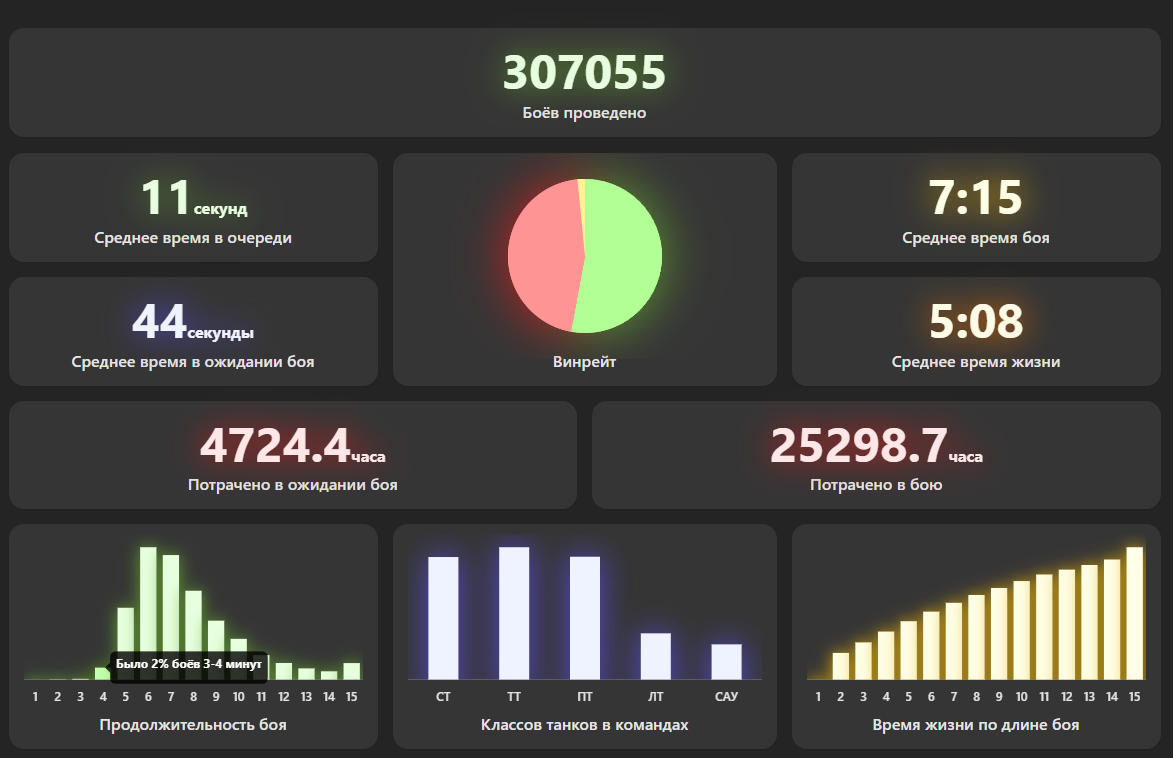Click the yellow lifetime bar at minute 15
The image size is (1173, 758).
pyautogui.click(x=1135, y=613)
